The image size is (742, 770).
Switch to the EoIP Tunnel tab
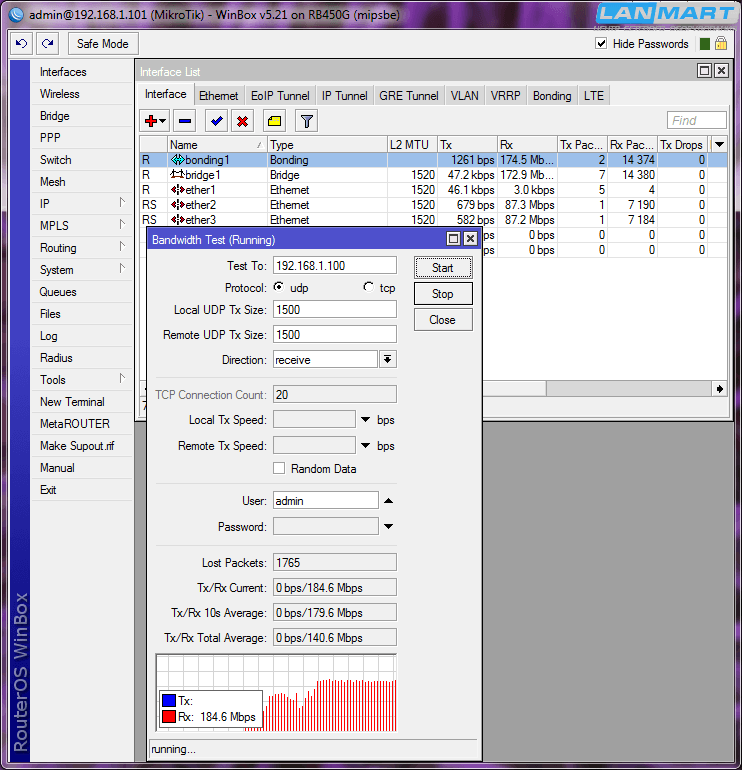coord(280,96)
